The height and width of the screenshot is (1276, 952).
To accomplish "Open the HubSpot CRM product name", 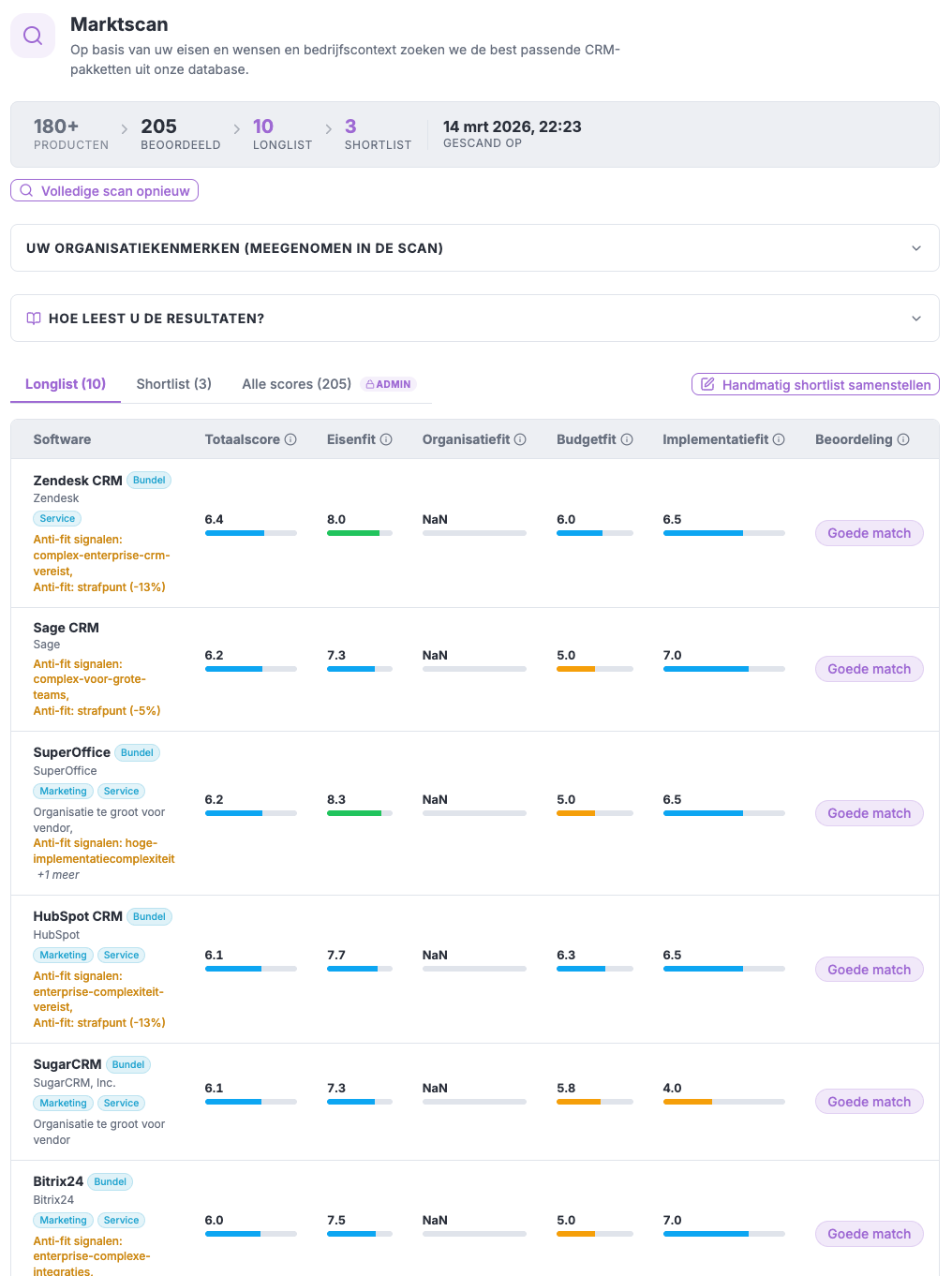I will tap(78, 916).
